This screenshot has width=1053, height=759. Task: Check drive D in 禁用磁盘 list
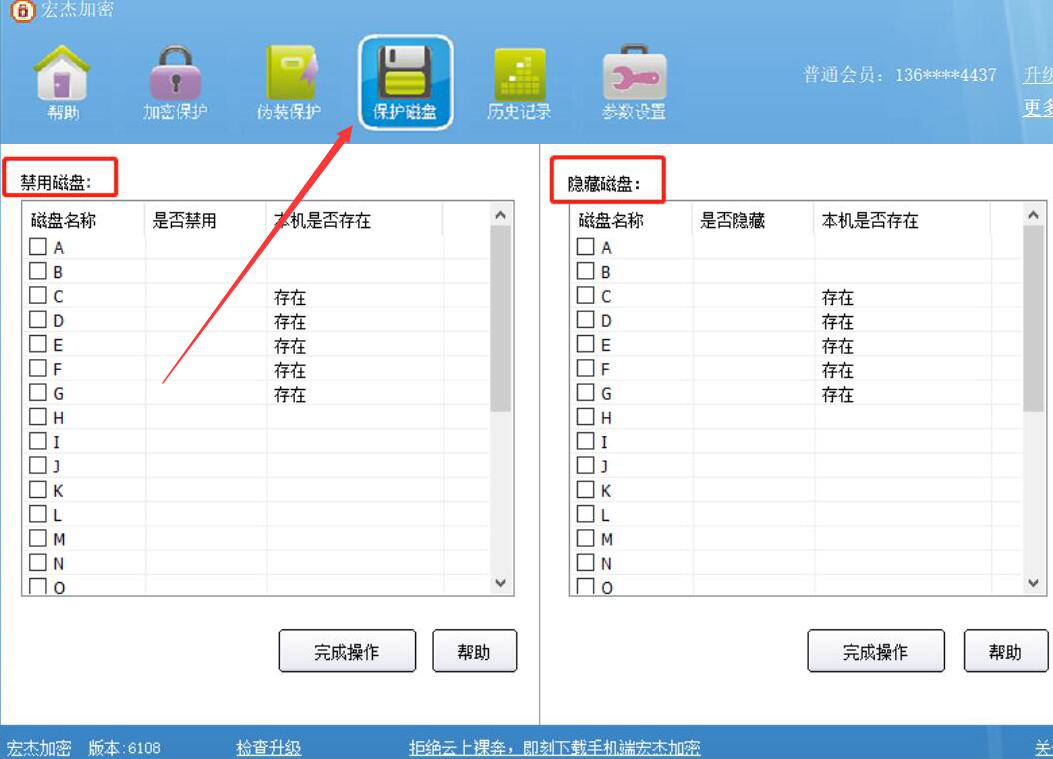[x=38, y=320]
